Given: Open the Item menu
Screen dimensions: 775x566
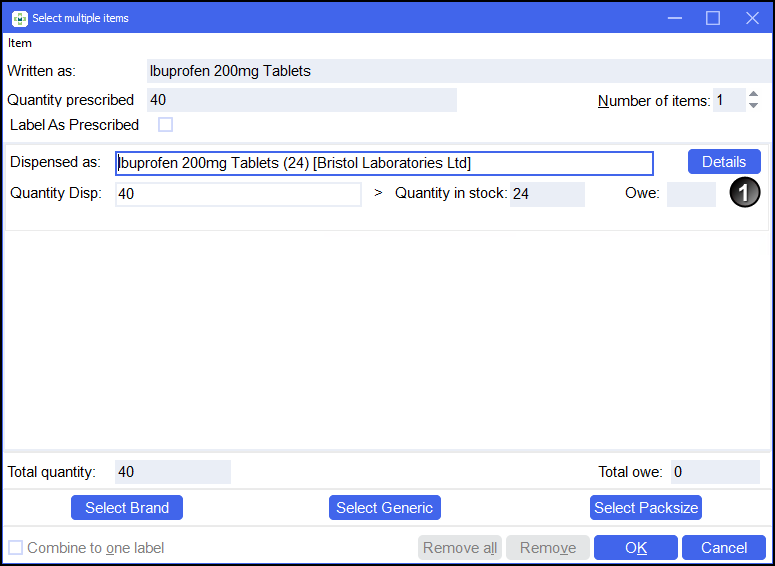Looking at the screenshot, I should click(20, 43).
